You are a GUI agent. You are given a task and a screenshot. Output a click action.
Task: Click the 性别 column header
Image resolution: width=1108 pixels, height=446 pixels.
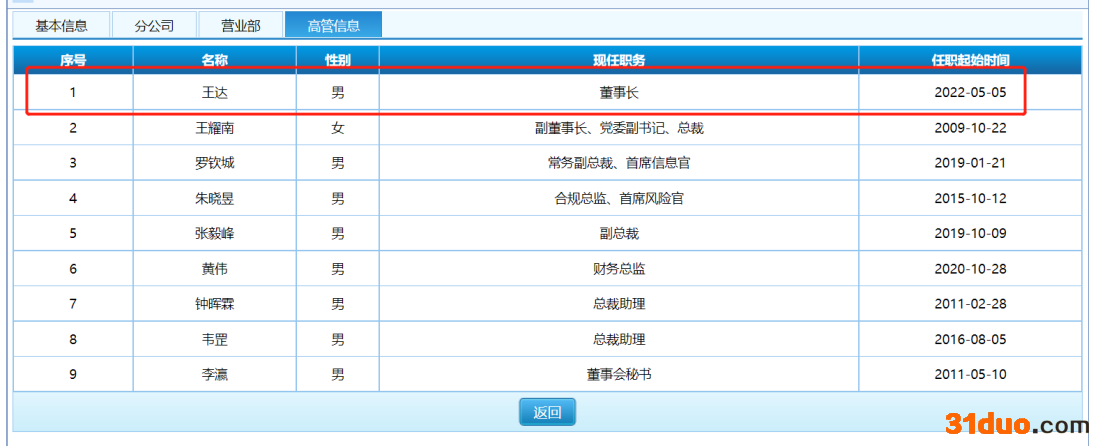(x=338, y=60)
